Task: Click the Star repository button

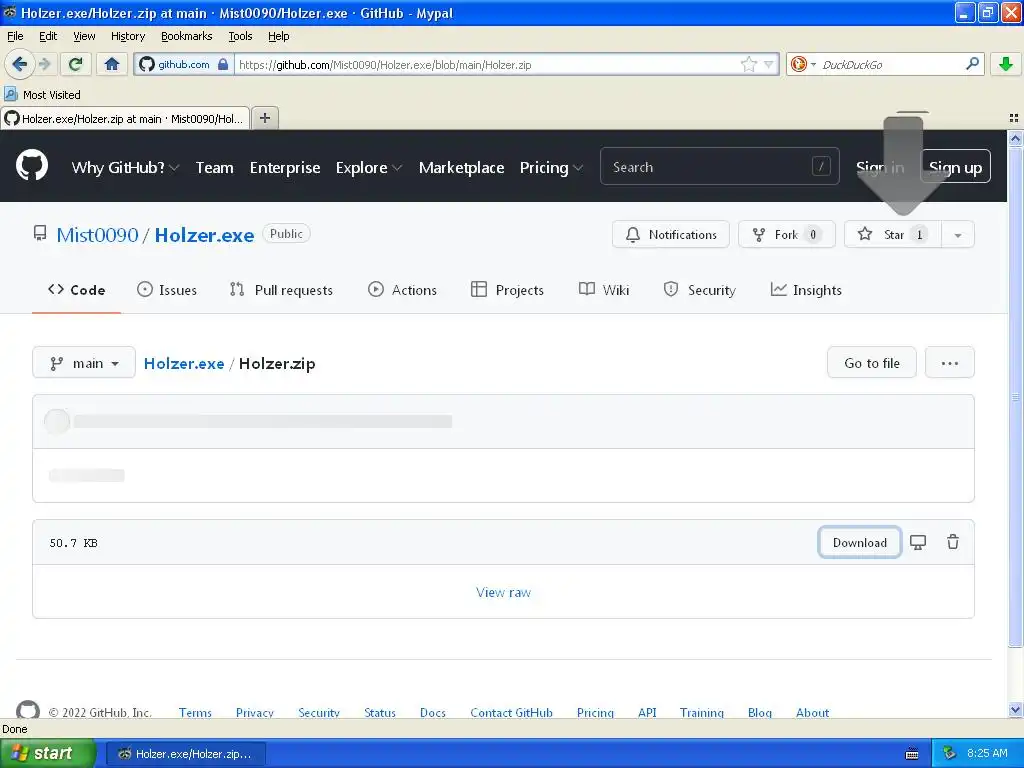Action: click(893, 234)
